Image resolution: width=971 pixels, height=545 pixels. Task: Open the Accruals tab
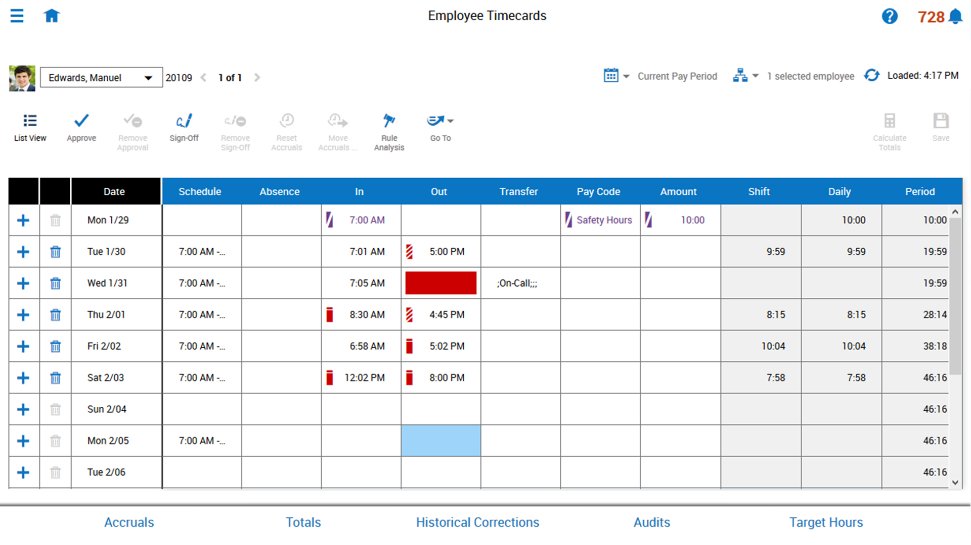click(x=129, y=522)
